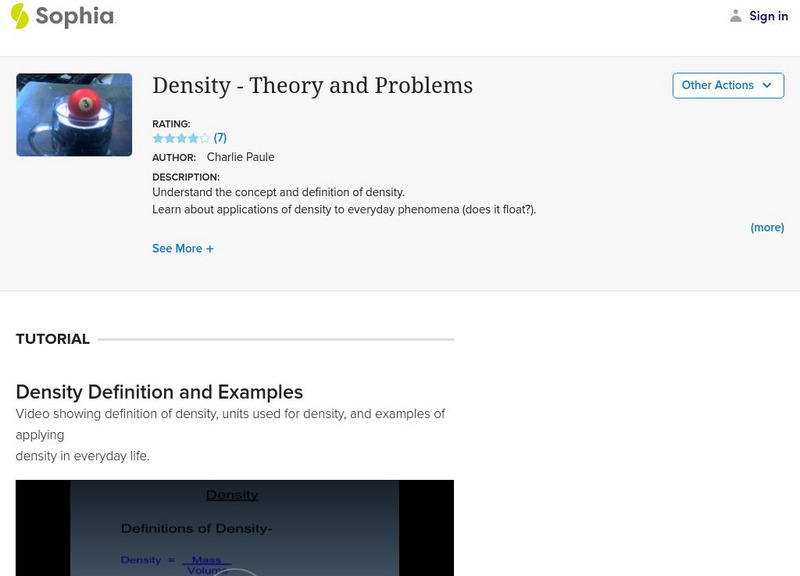Image resolution: width=800 pixels, height=576 pixels.
Task: Open the Other Actions dropdown
Action: tap(718, 85)
